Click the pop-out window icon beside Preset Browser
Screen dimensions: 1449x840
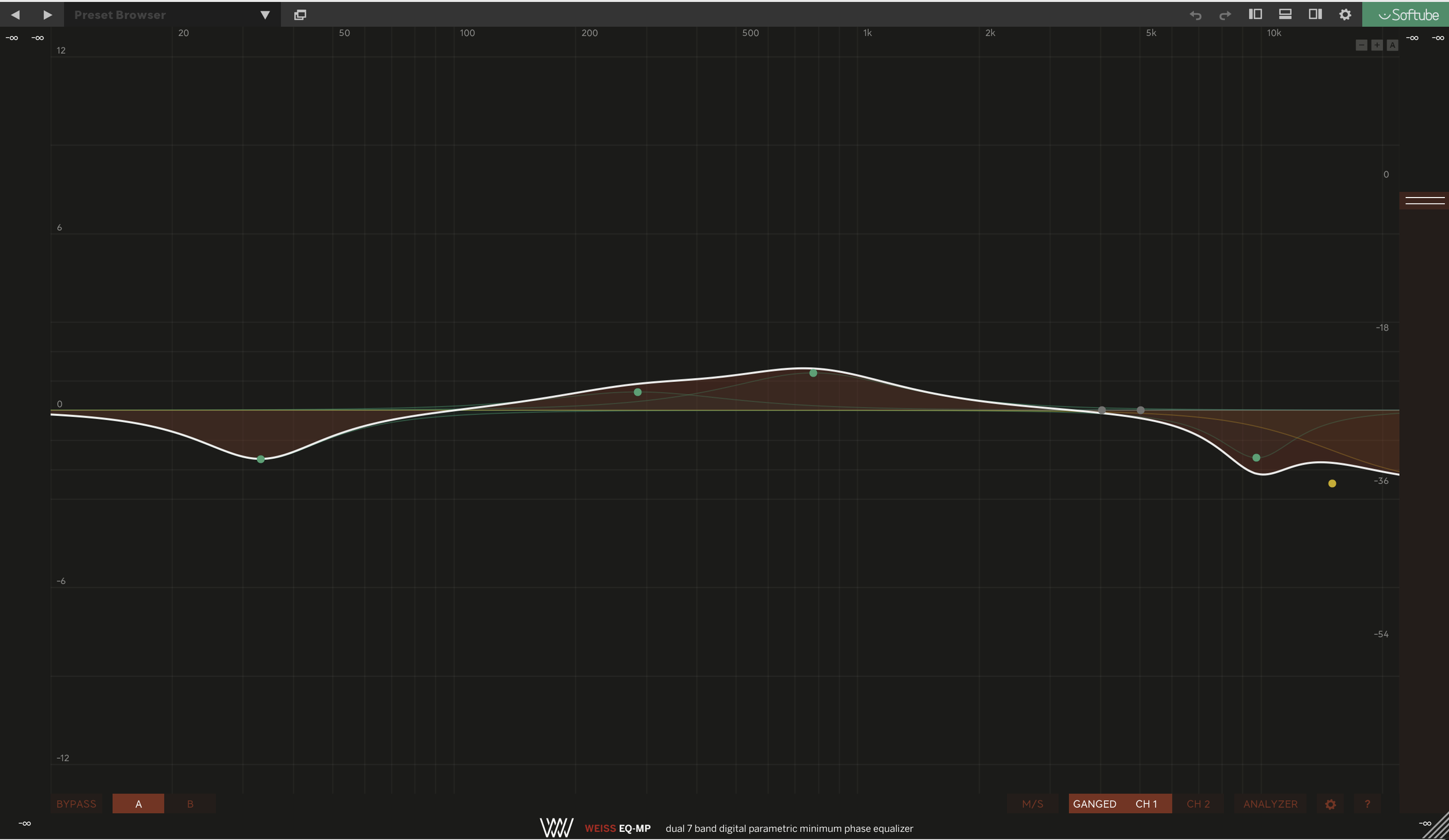tap(300, 15)
